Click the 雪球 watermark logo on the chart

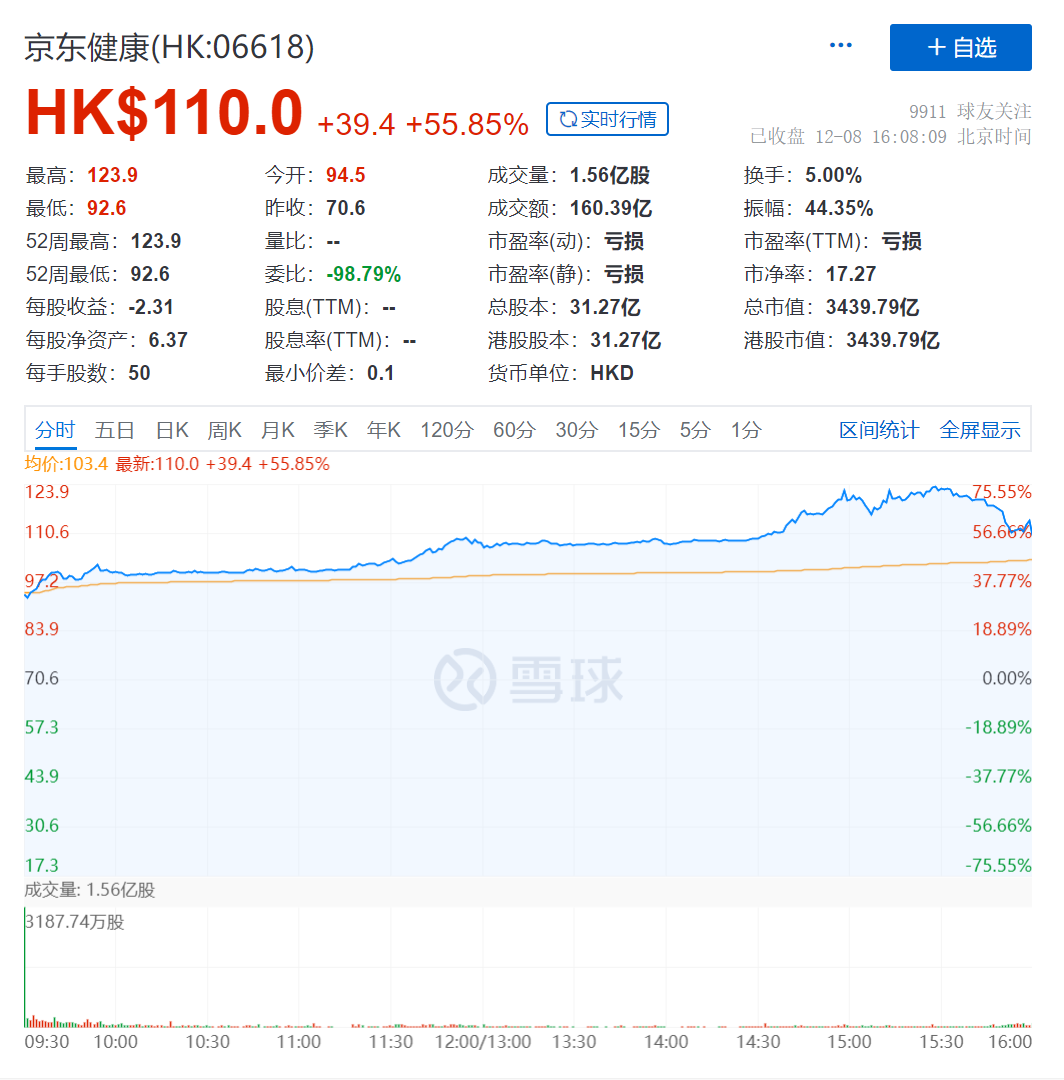(530, 676)
